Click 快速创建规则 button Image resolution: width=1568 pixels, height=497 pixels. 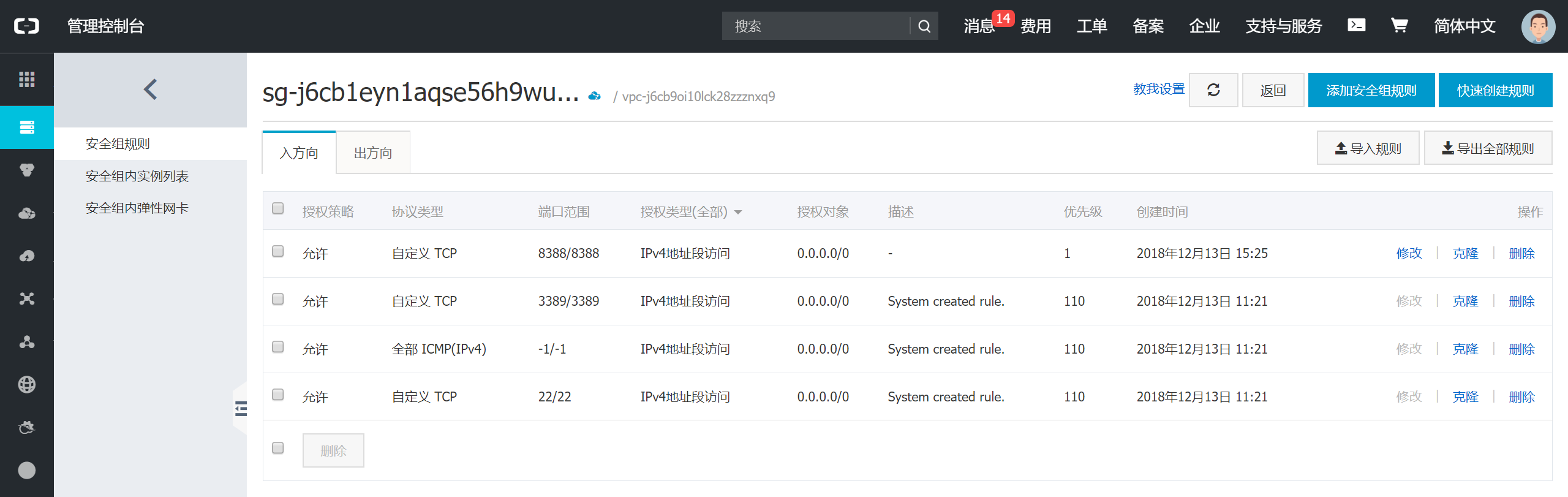coord(1495,90)
